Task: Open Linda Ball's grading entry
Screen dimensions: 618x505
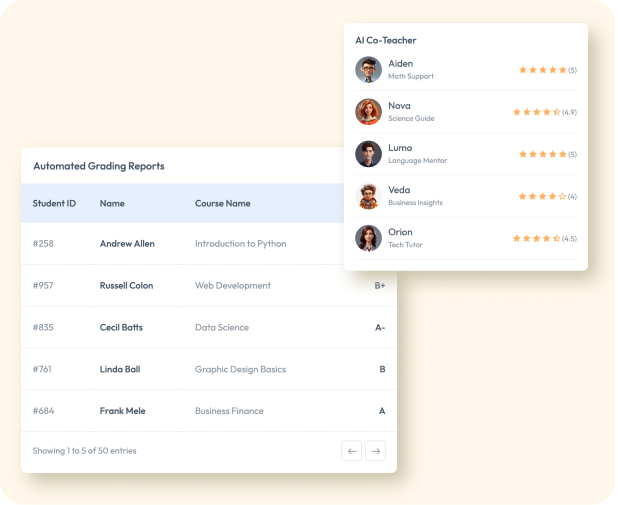Action: pyautogui.click(x=120, y=370)
